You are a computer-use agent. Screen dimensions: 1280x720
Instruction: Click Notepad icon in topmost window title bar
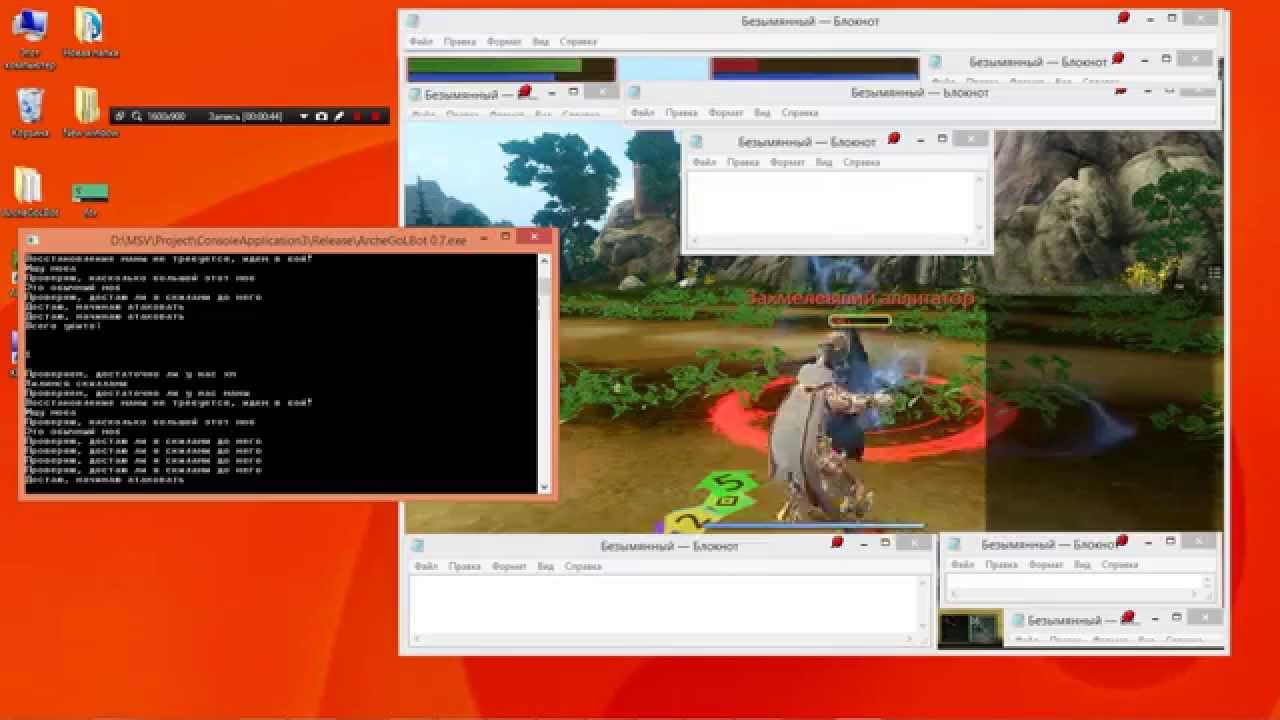point(414,21)
